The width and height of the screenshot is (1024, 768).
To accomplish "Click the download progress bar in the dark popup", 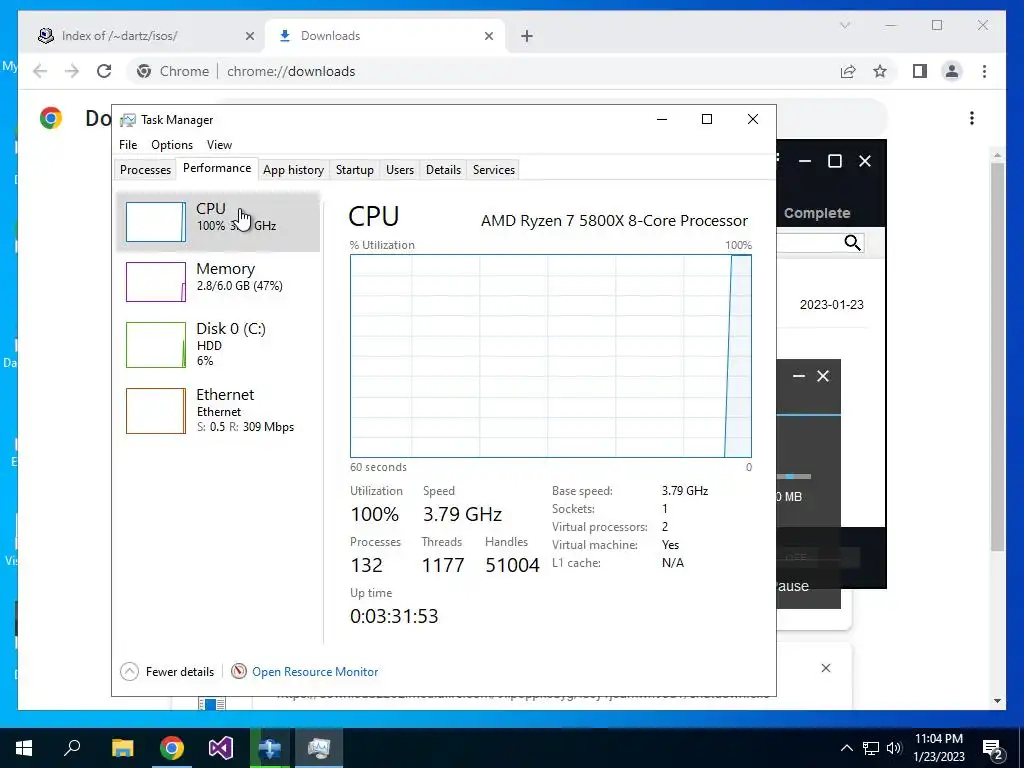I will 794,477.
